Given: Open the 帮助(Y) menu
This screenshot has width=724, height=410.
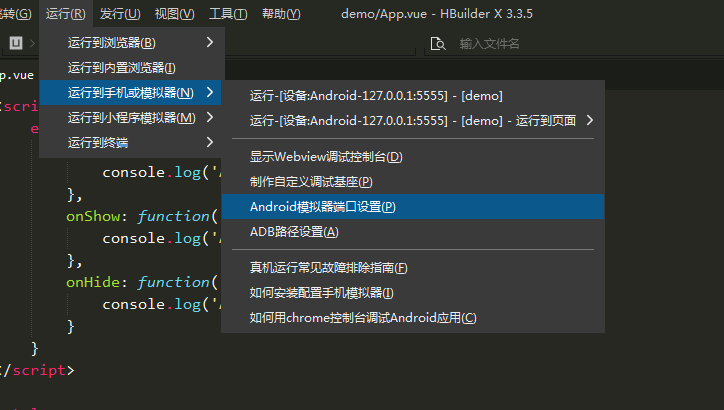Looking at the screenshot, I should [x=280, y=14].
